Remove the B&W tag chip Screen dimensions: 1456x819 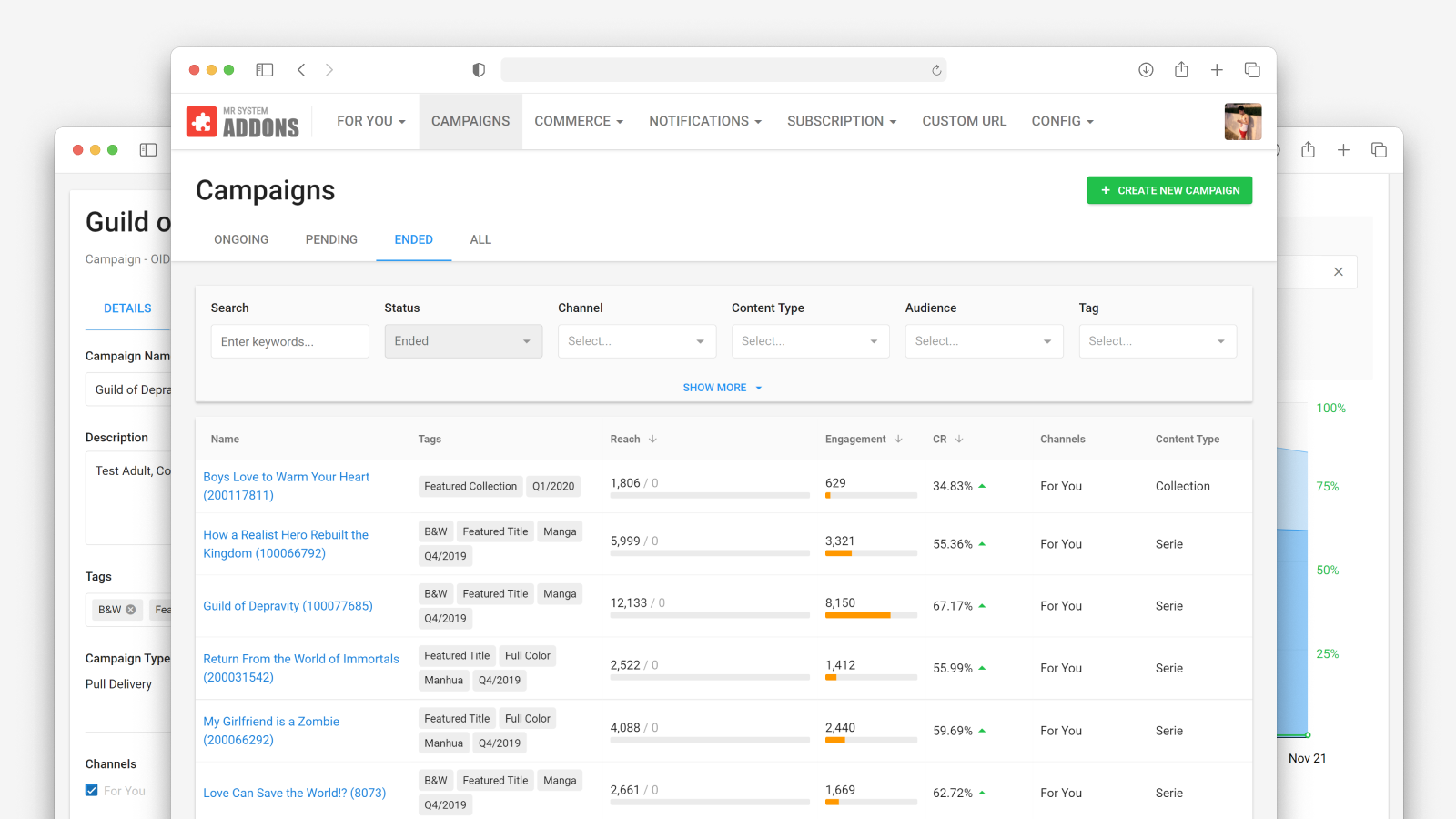point(131,610)
